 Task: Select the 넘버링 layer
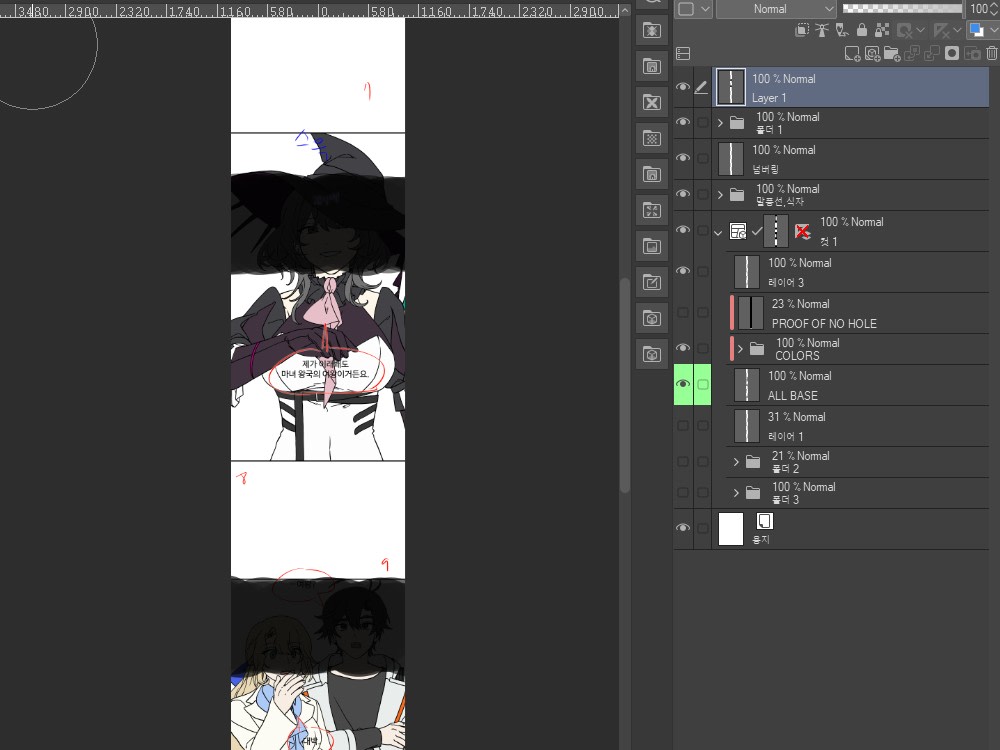tap(851, 159)
